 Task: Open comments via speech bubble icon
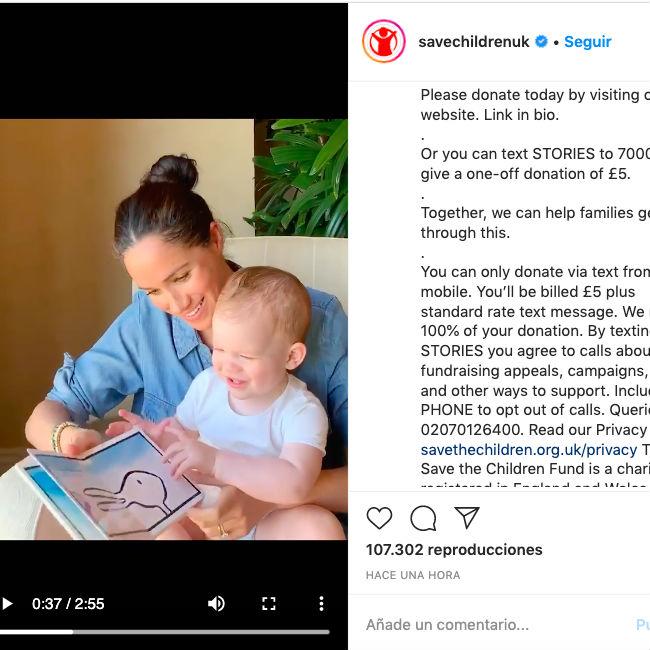(423, 518)
